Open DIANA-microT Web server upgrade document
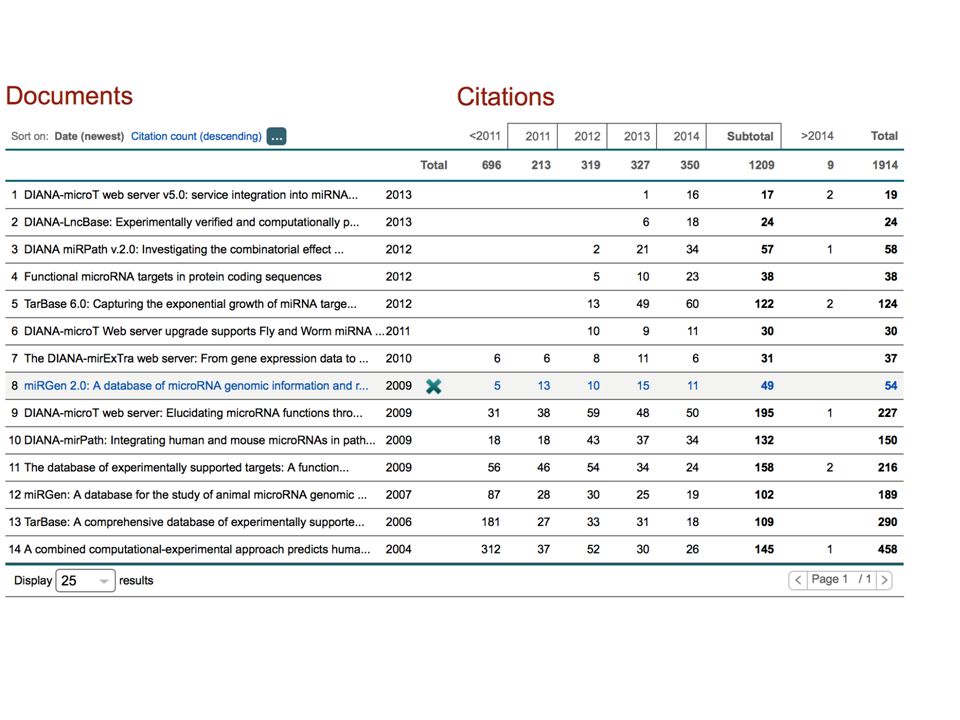This screenshot has height=720, width=960. pos(204,331)
